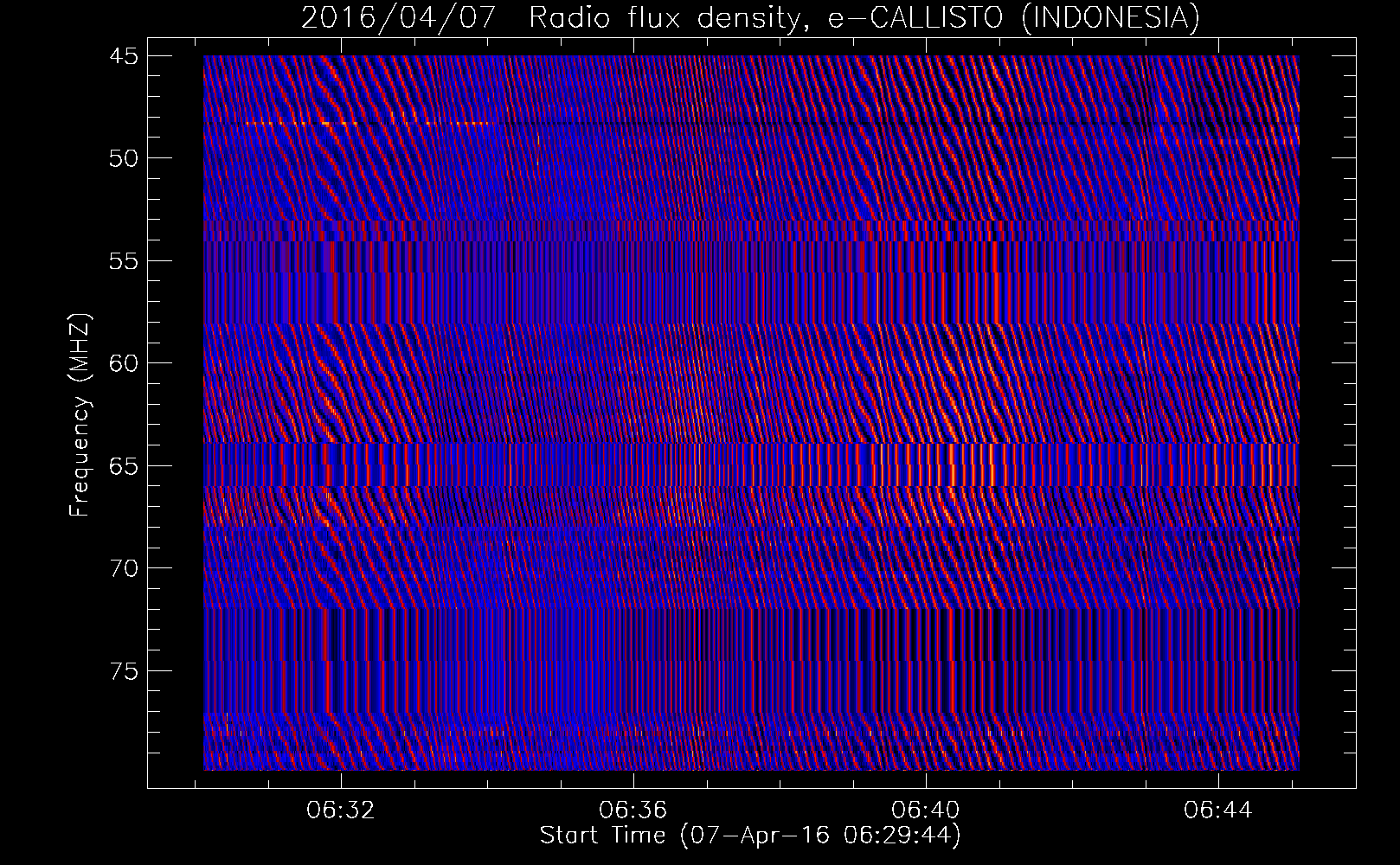
Task: Click the 45 frequency tick label
Action: pos(124,55)
